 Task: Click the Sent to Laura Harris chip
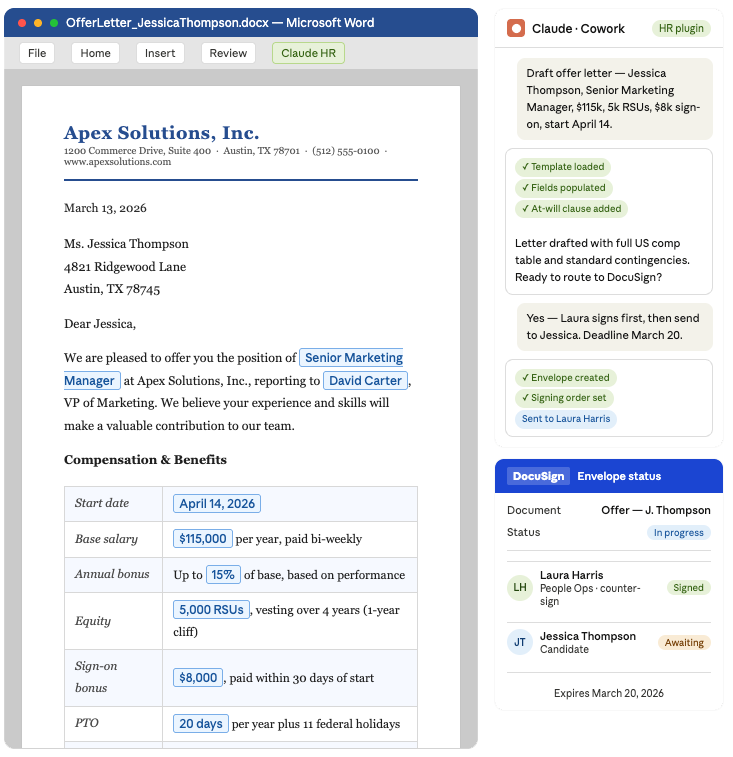pos(565,419)
